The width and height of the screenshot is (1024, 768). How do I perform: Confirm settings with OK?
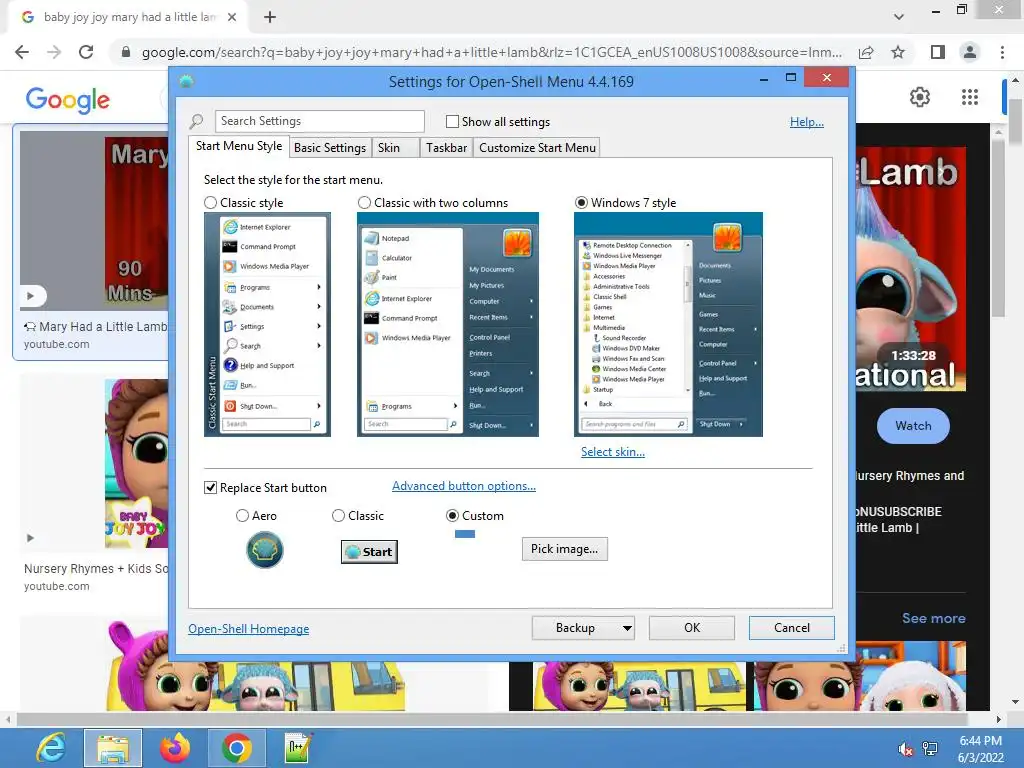click(x=692, y=628)
